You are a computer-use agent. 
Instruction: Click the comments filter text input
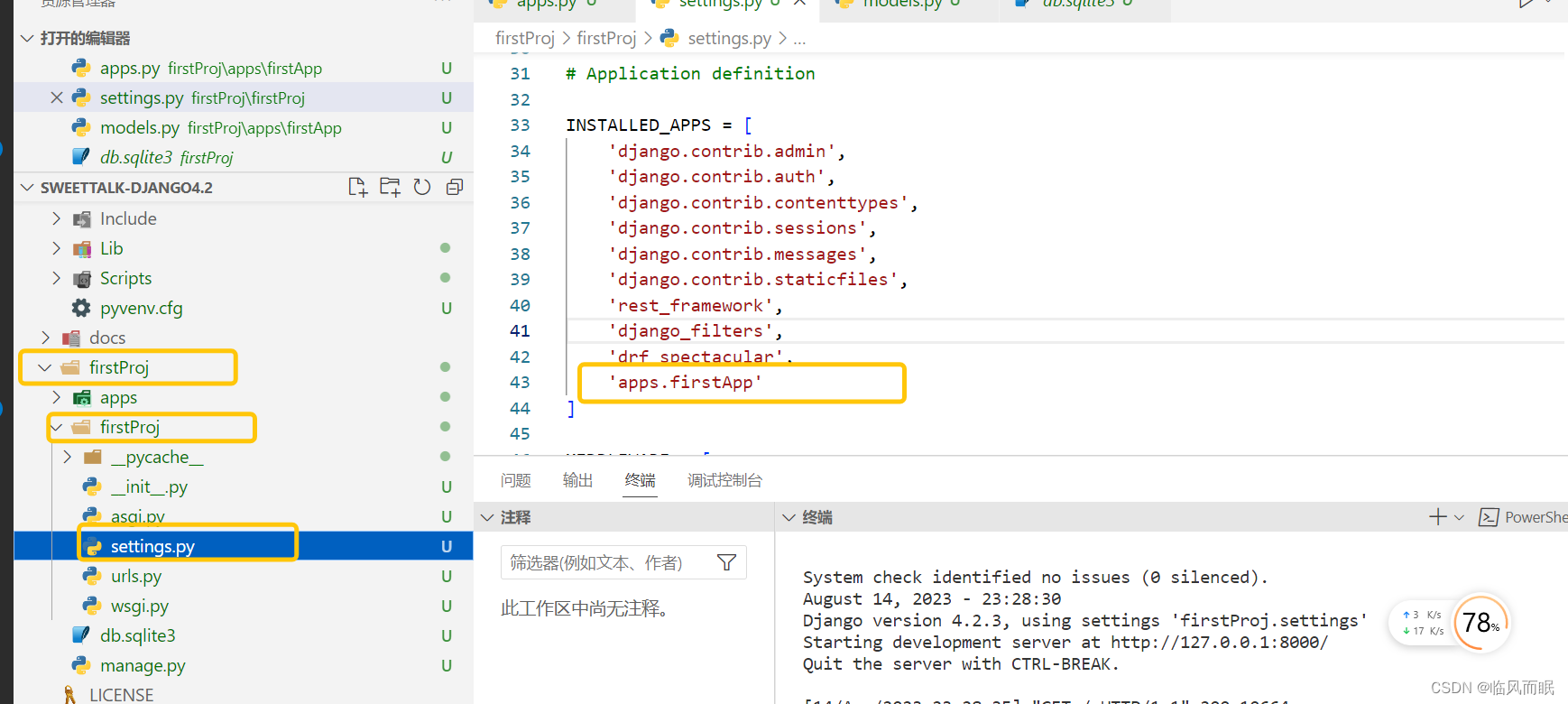[609, 562]
